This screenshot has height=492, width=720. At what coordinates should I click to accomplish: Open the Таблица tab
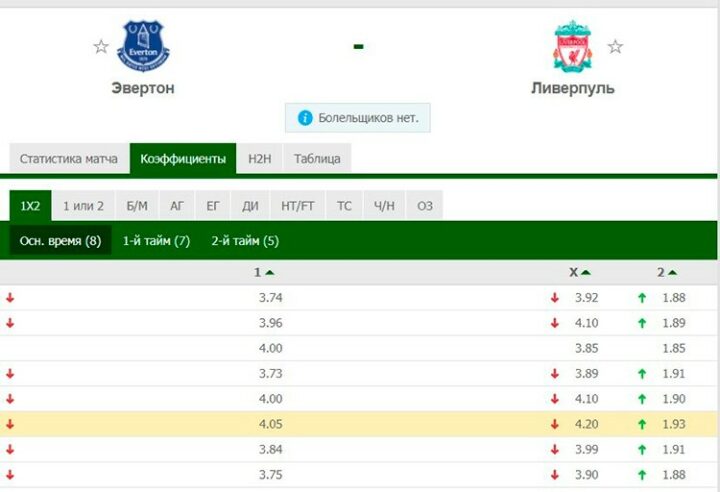(317, 159)
